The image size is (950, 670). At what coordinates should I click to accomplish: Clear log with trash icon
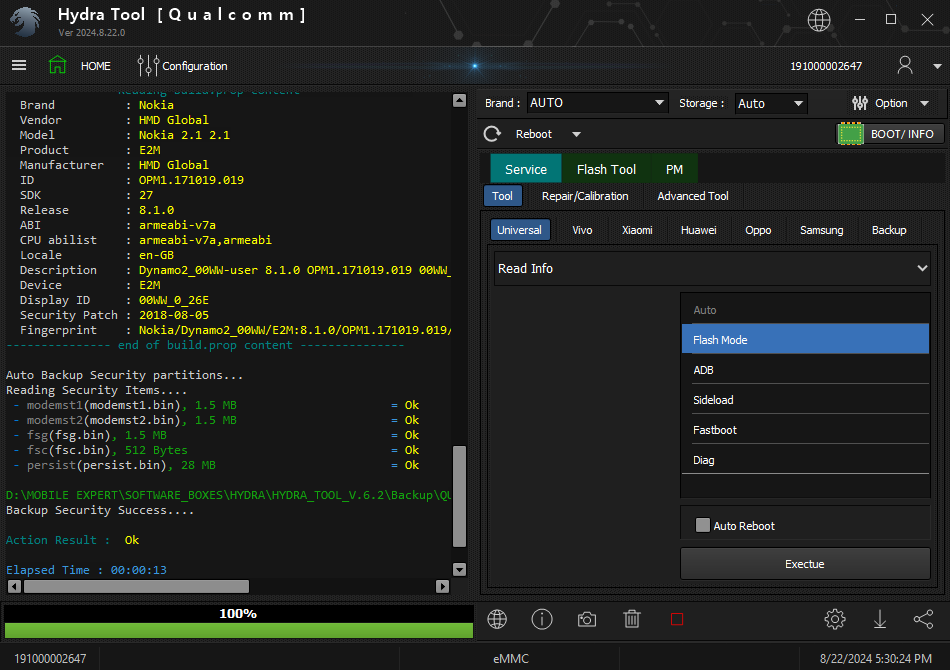[632, 619]
